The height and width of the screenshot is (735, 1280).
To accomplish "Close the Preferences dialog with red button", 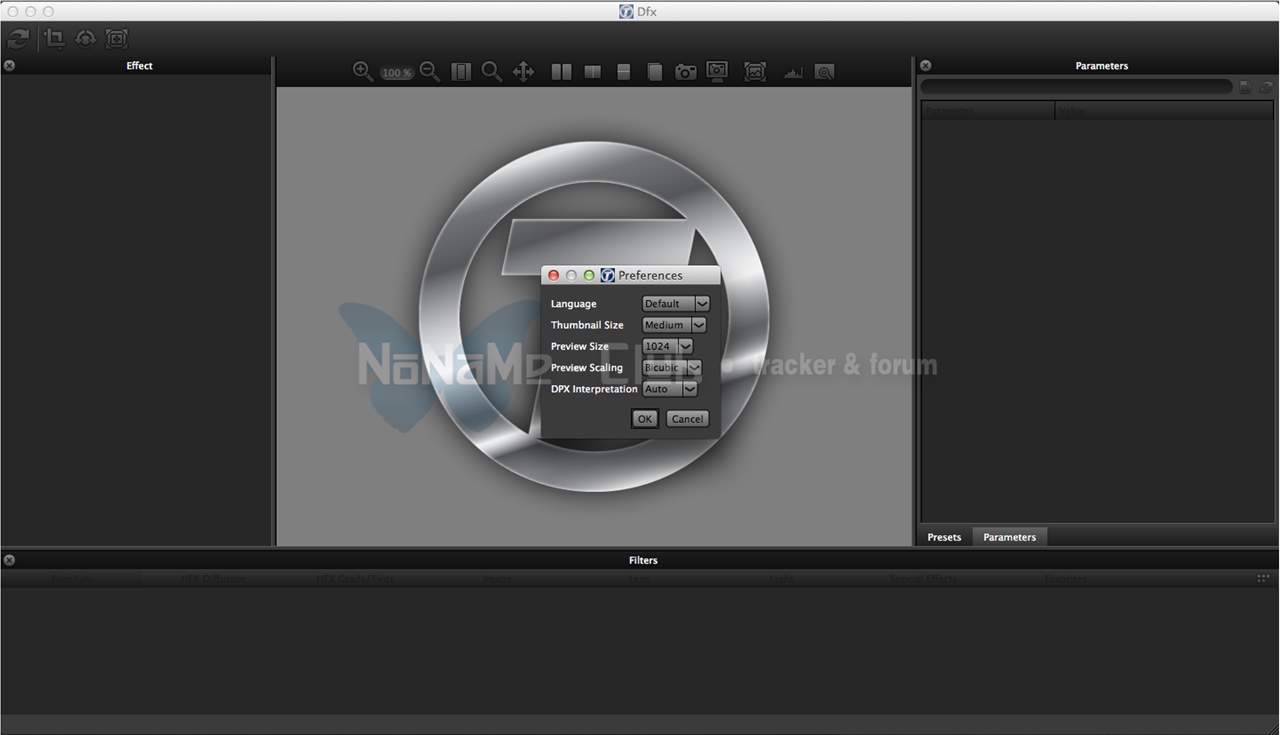I will pyautogui.click(x=554, y=275).
